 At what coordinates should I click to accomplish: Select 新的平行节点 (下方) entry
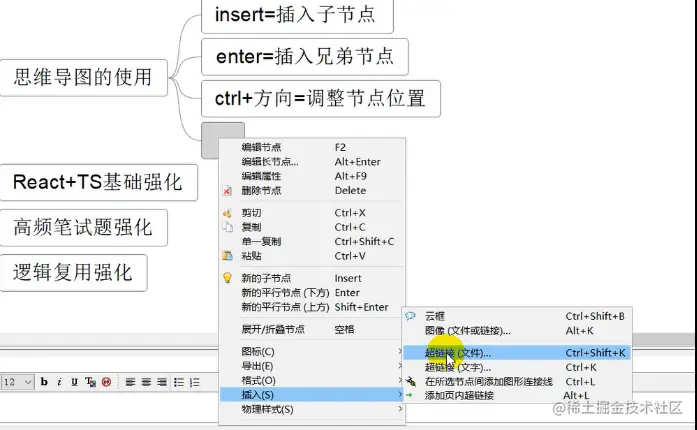point(312,293)
